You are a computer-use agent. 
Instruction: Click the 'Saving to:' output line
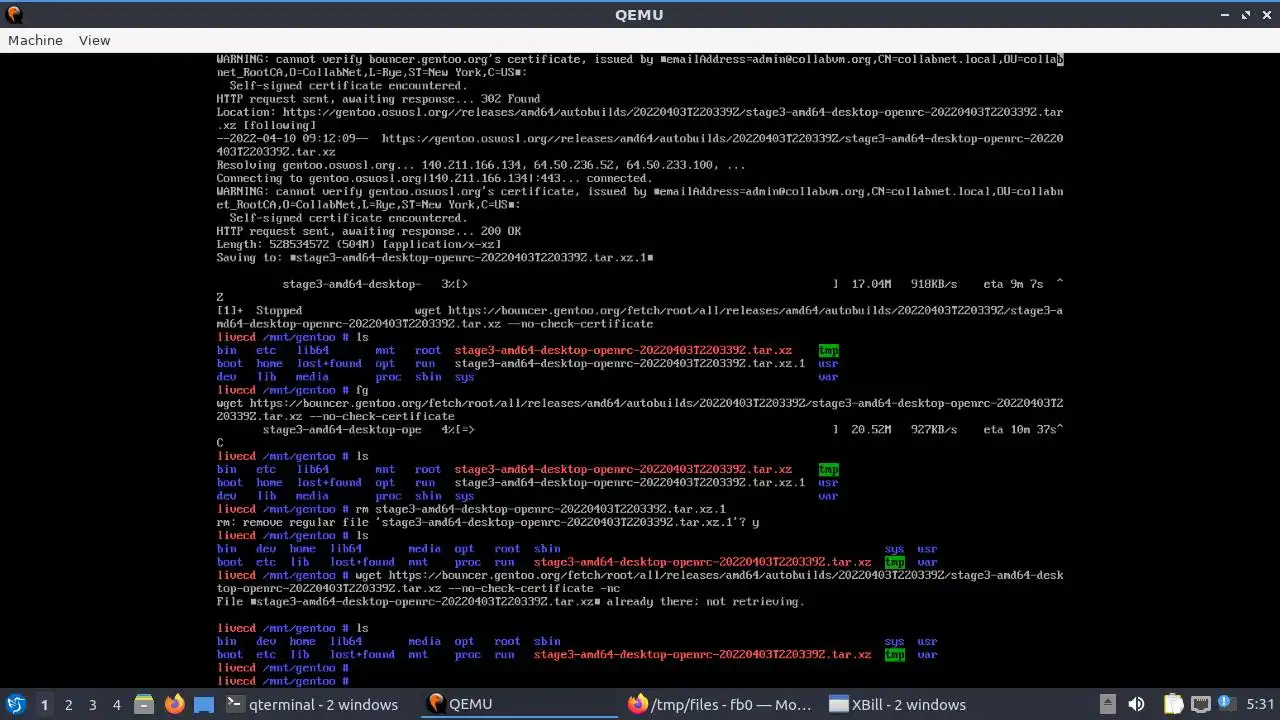tap(435, 257)
